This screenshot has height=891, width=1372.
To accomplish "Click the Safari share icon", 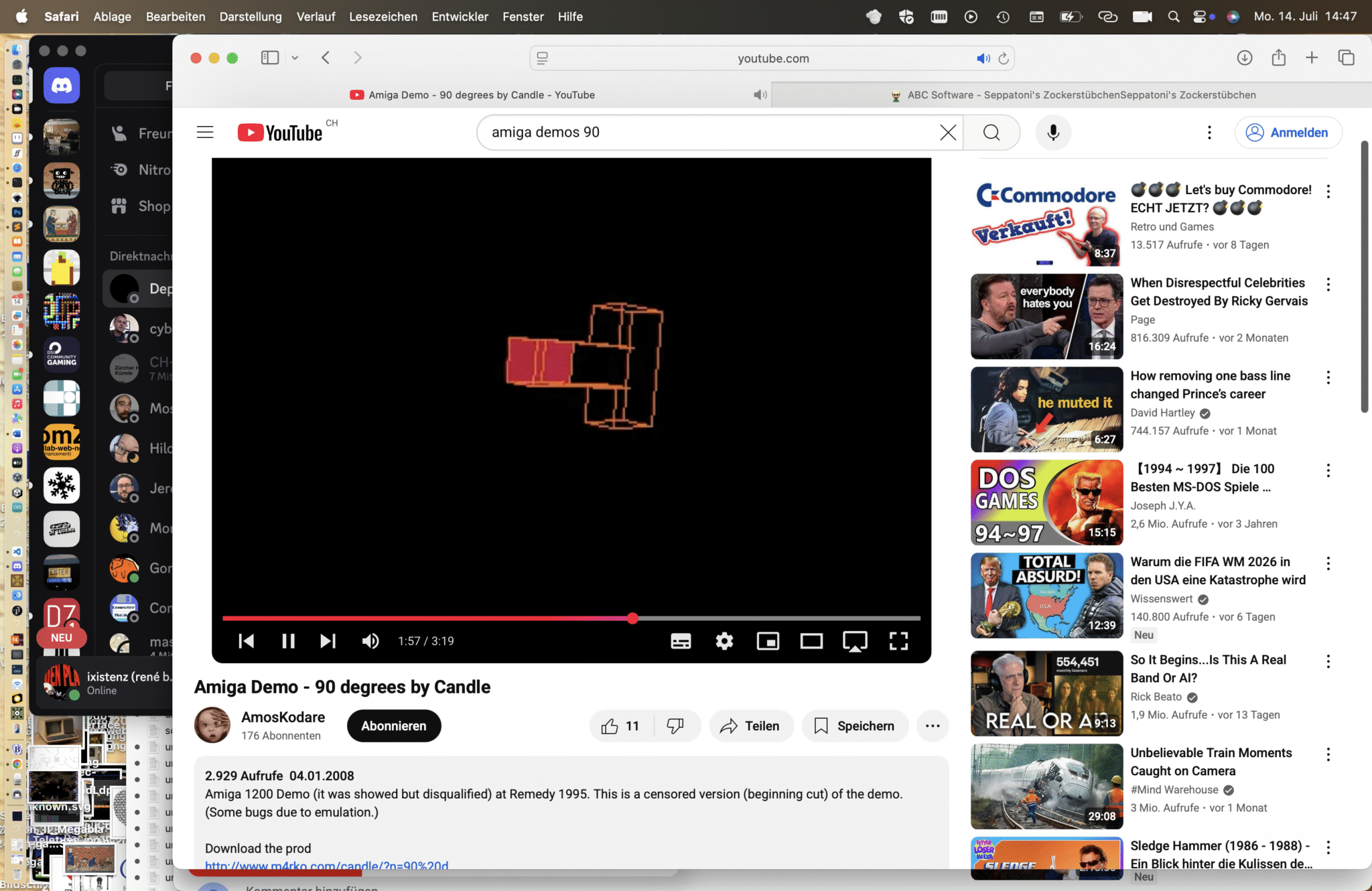I will click(1279, 58).
